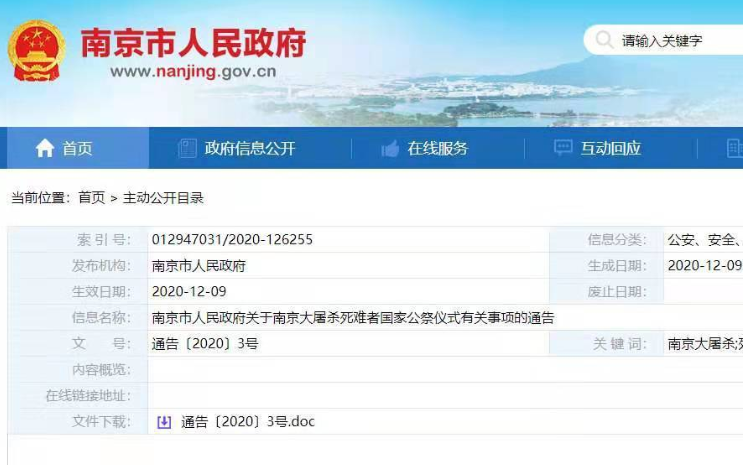This screenshot has width=745, height=465.
Task: Click the 南京大屠杀 keyword value
Action: pos(704,344)
